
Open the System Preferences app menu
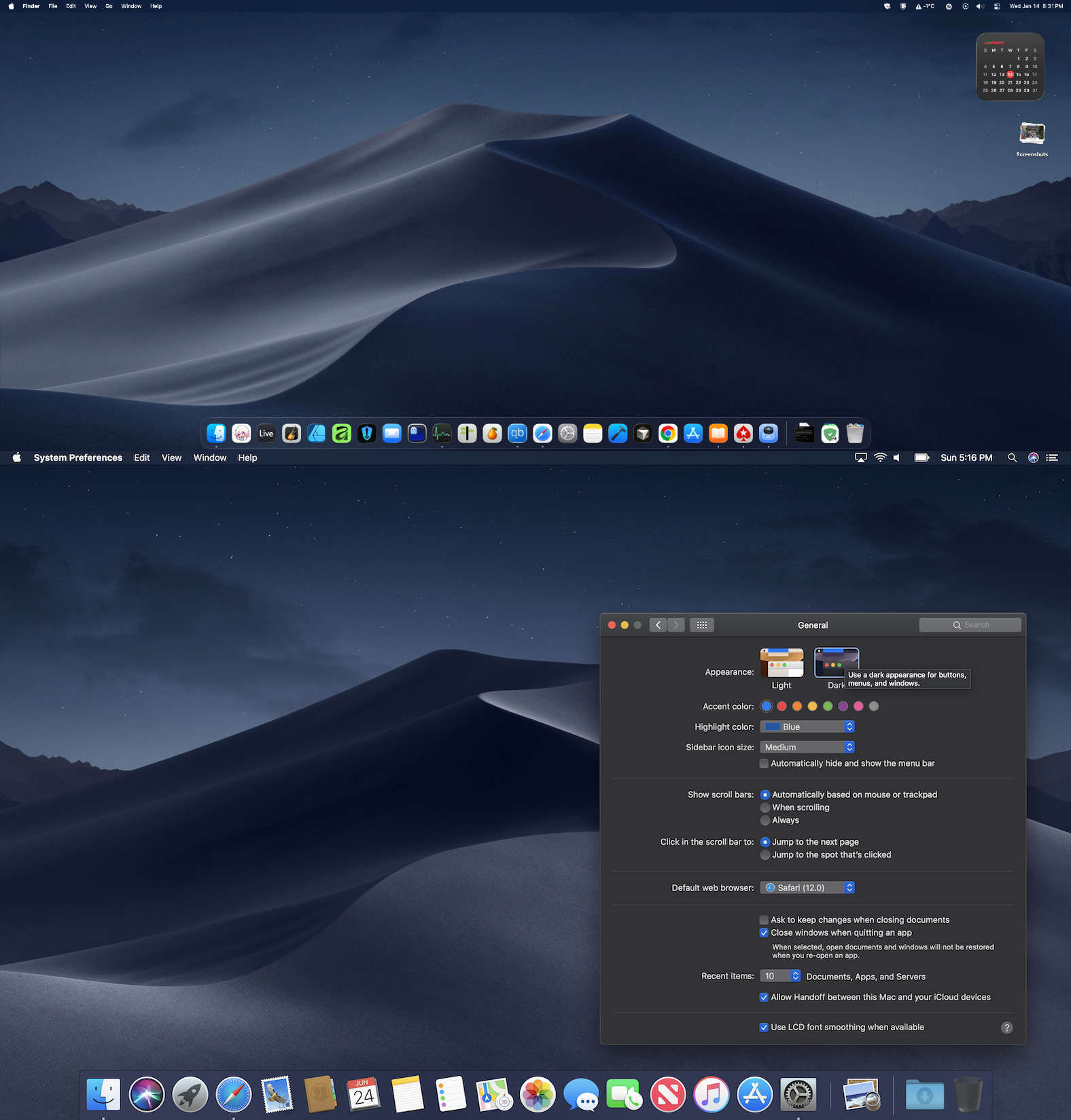coord(78,458)
